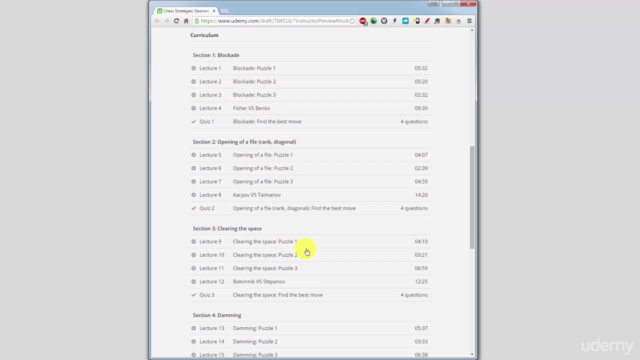Open Lecture 12 Botvinnik VS Stepanov
Image resolution: width=640 pixels, height=360 pixels.
(x=309, y=282)
